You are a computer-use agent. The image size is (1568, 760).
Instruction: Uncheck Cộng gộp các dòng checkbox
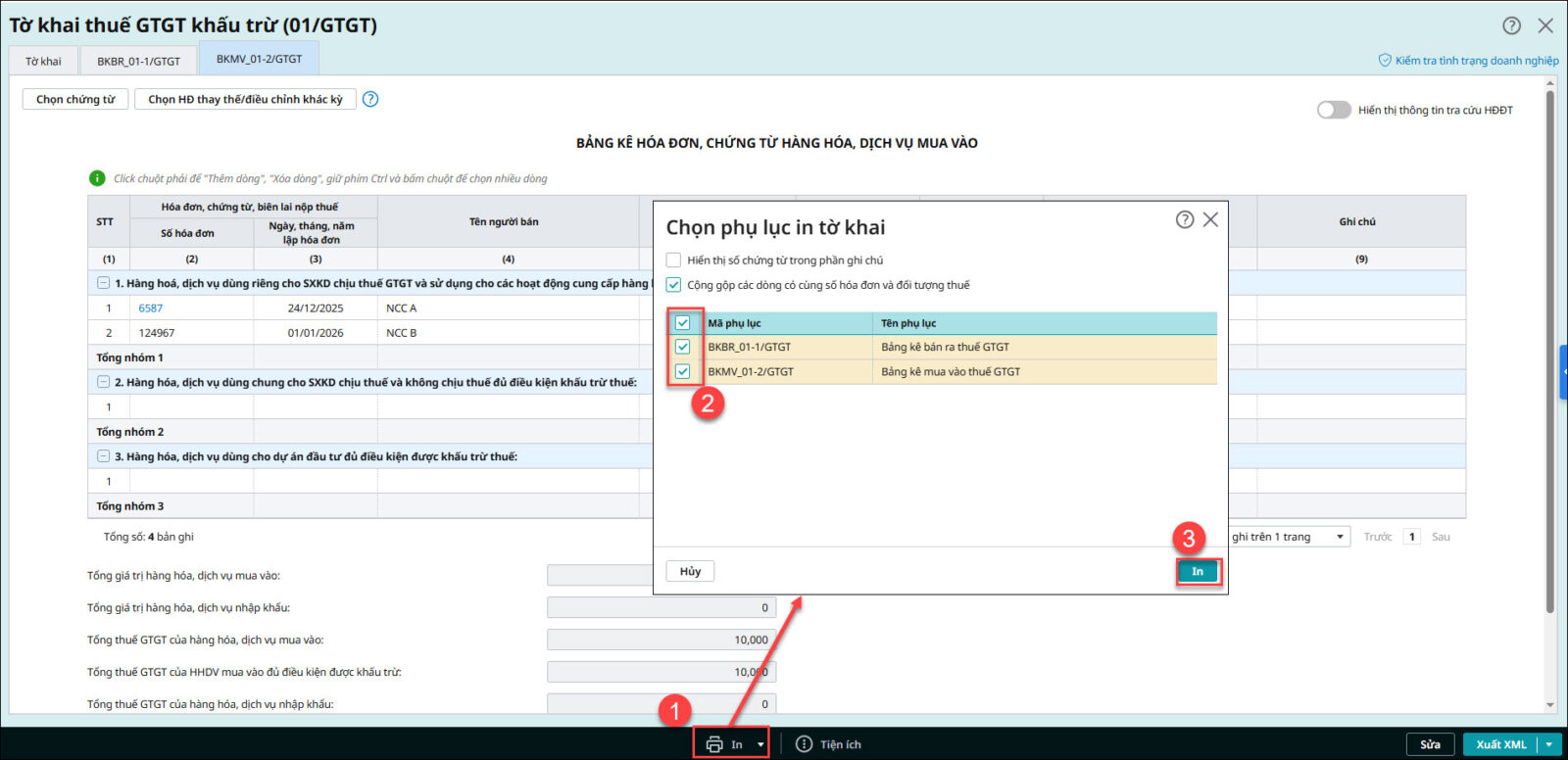[673, 285]
